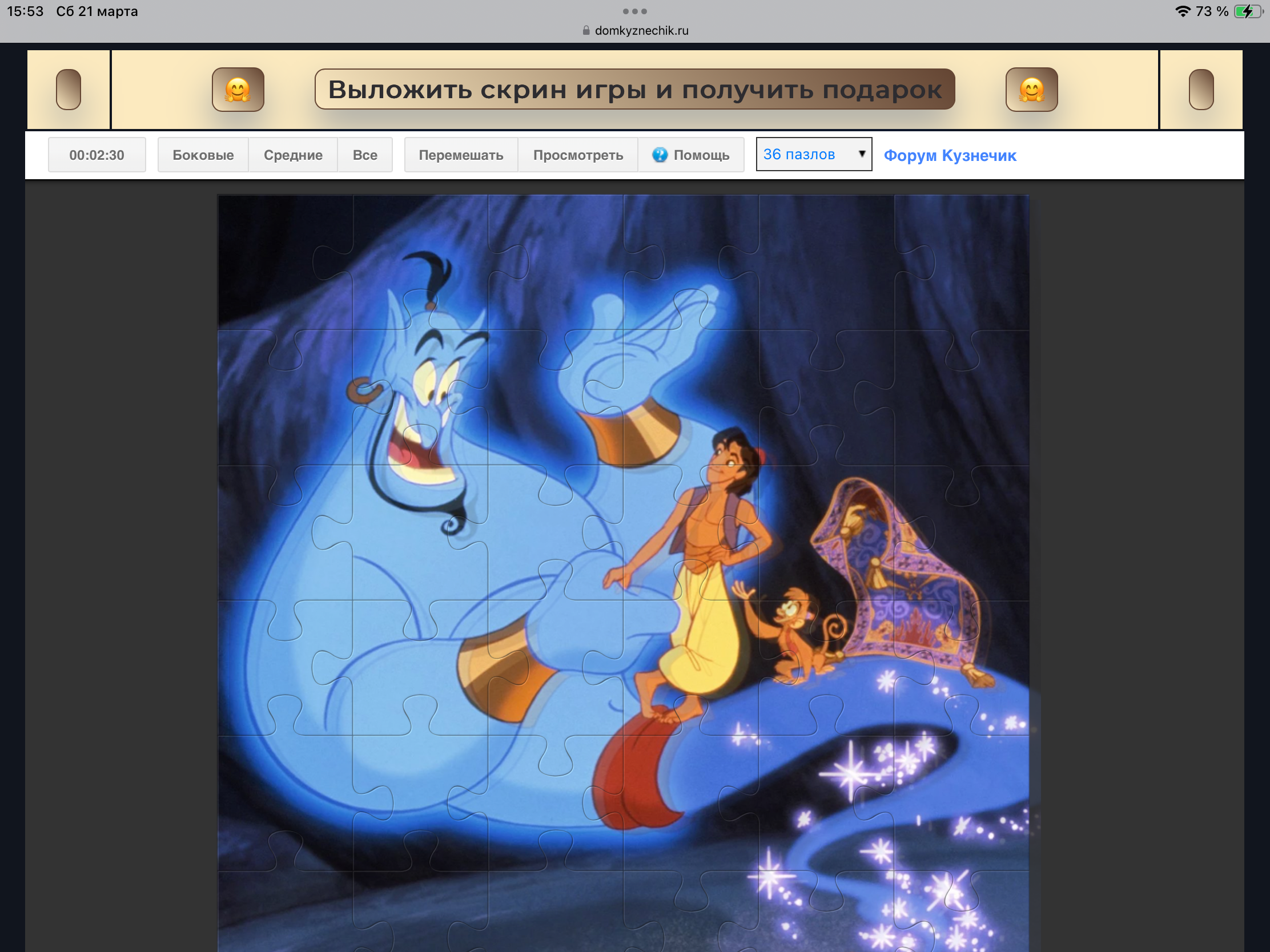Click the Выложить скрин игры banner
This screenshot has width=1270, height=952.
click(x=634, y=90)
